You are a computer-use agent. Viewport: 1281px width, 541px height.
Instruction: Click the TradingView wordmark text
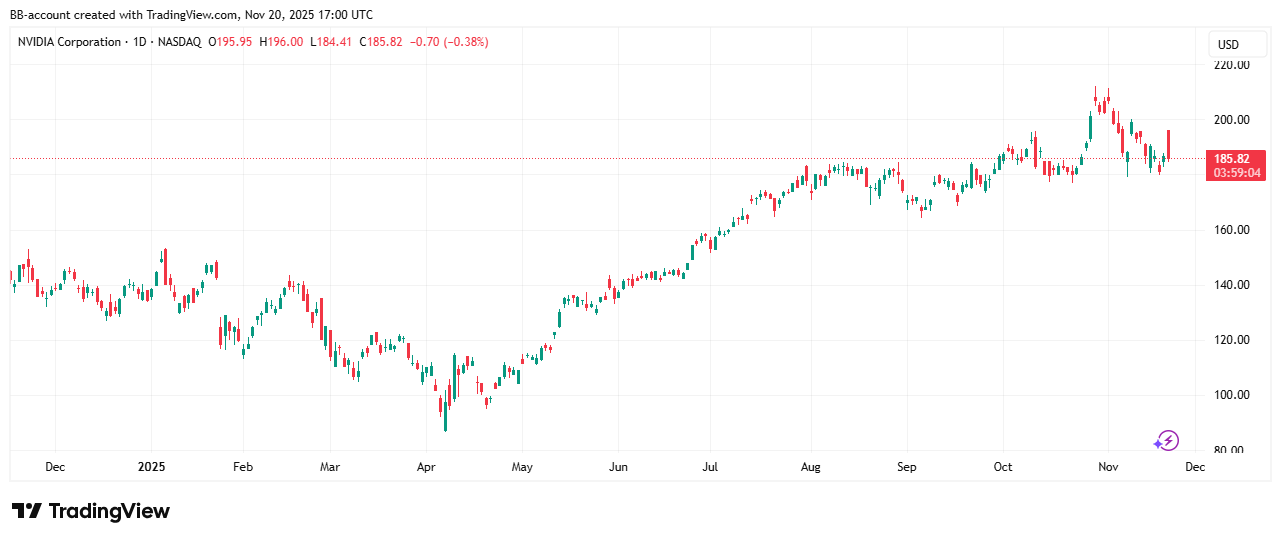pos(109,511)
